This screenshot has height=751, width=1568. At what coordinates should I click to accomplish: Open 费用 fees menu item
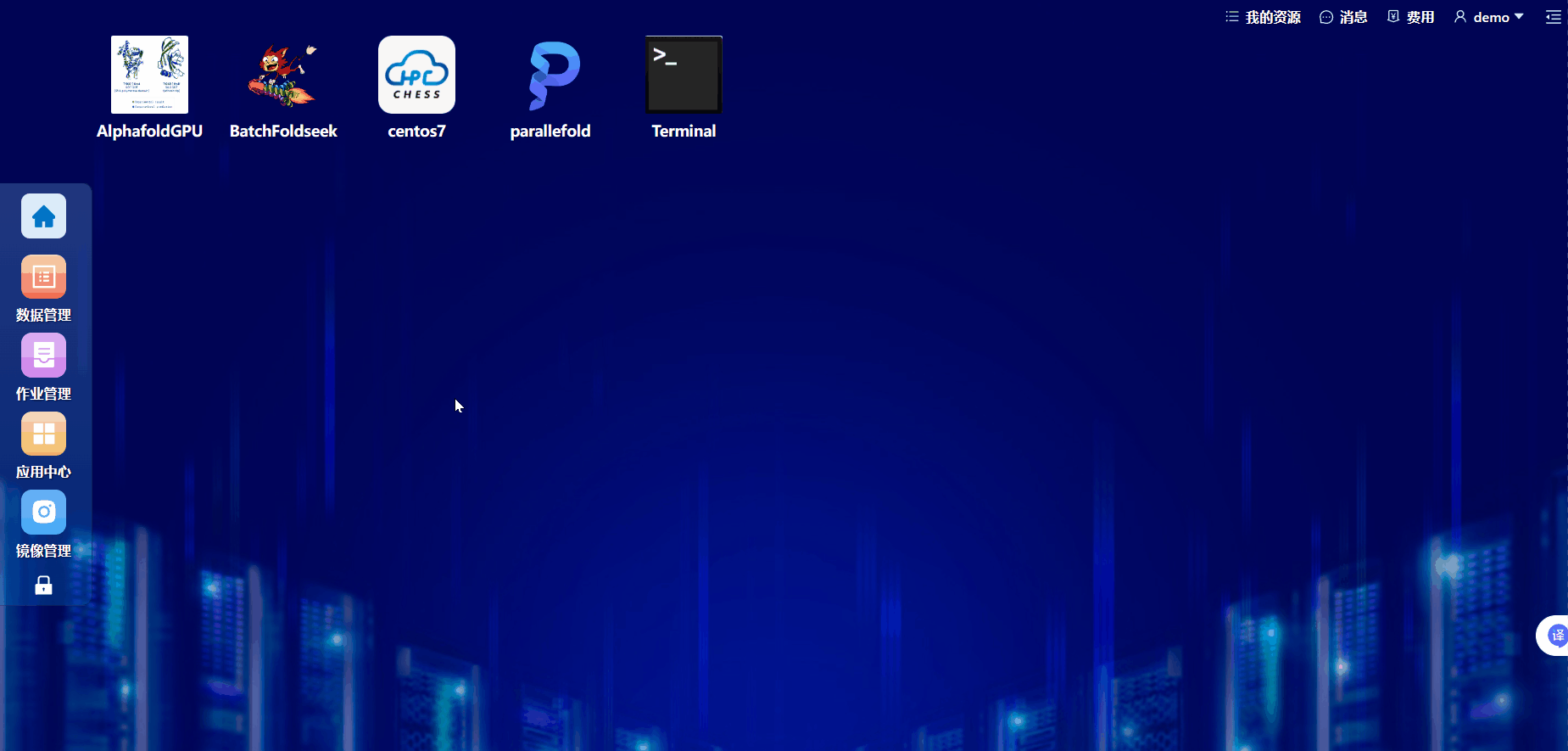tap(1410, 17)
